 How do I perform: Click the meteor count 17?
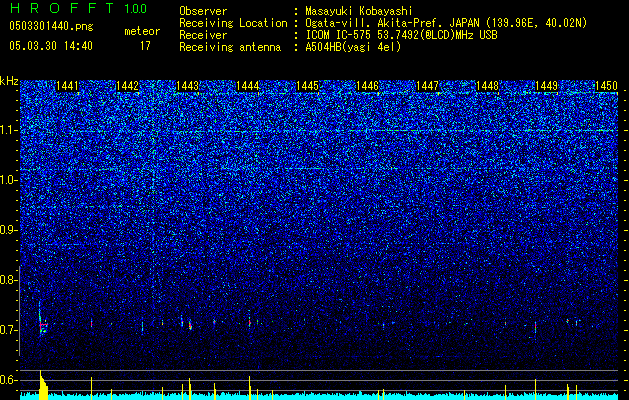(145, 46)
